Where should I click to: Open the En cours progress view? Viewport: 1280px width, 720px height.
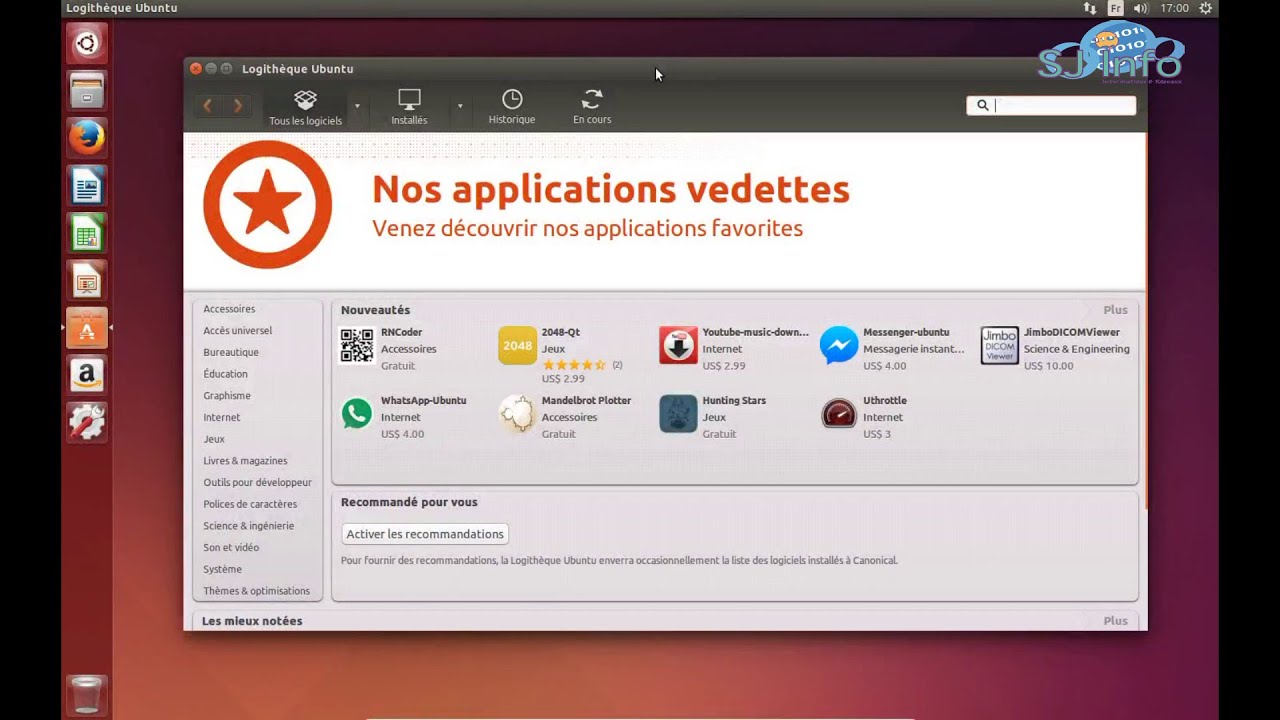(592, 108)
